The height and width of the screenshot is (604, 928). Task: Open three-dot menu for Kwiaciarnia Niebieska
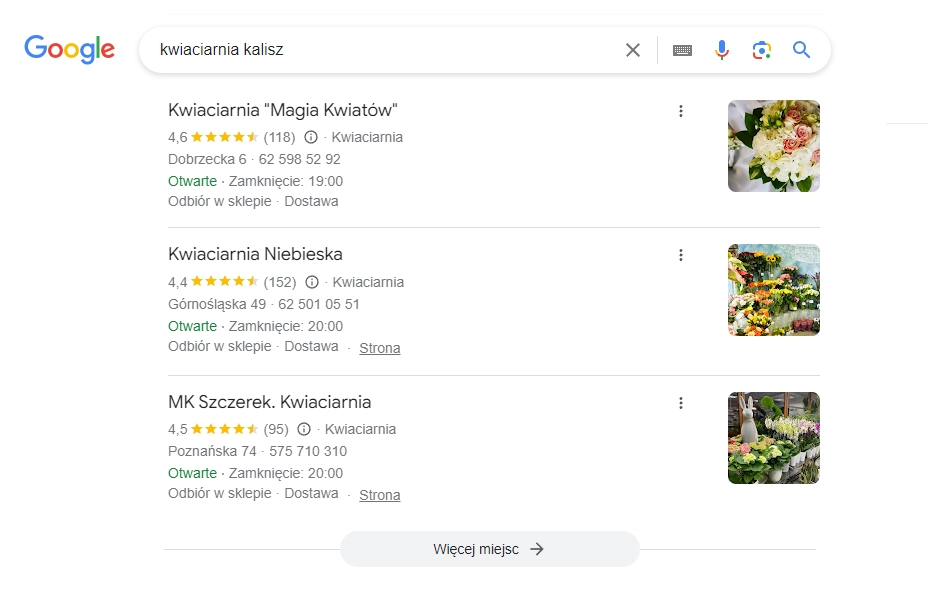[681, 255]
